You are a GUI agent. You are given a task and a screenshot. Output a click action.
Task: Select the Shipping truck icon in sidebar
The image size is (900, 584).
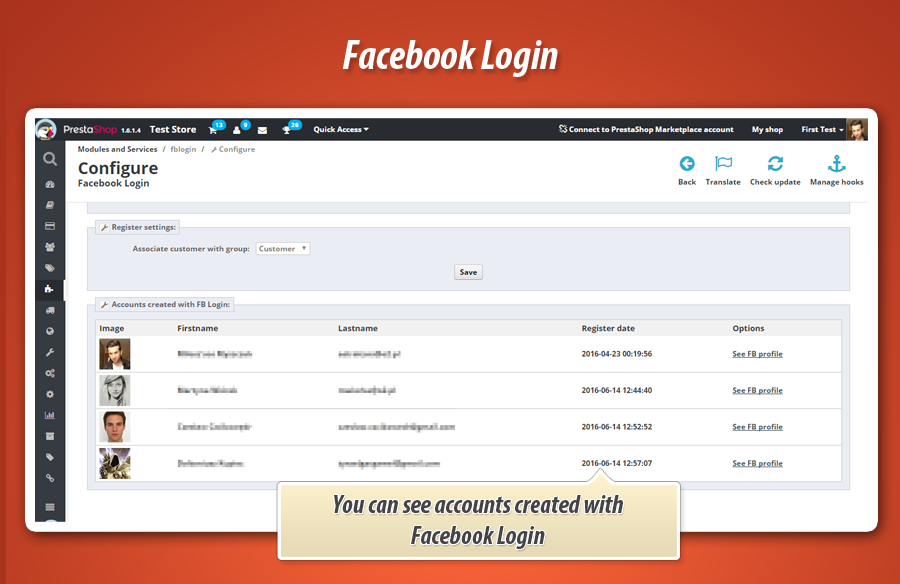(x=50, y=310)
